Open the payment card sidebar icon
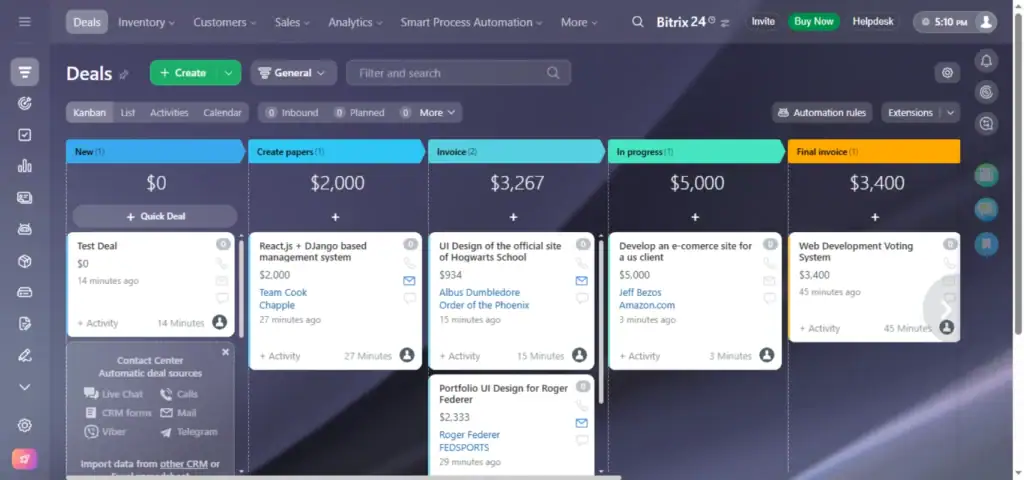This screenshot has height=480, width=1024. pos(25,293)
